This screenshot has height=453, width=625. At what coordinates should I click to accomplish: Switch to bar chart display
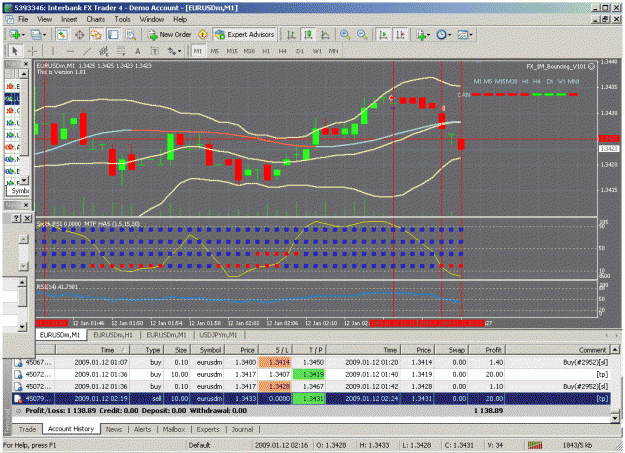291,35
